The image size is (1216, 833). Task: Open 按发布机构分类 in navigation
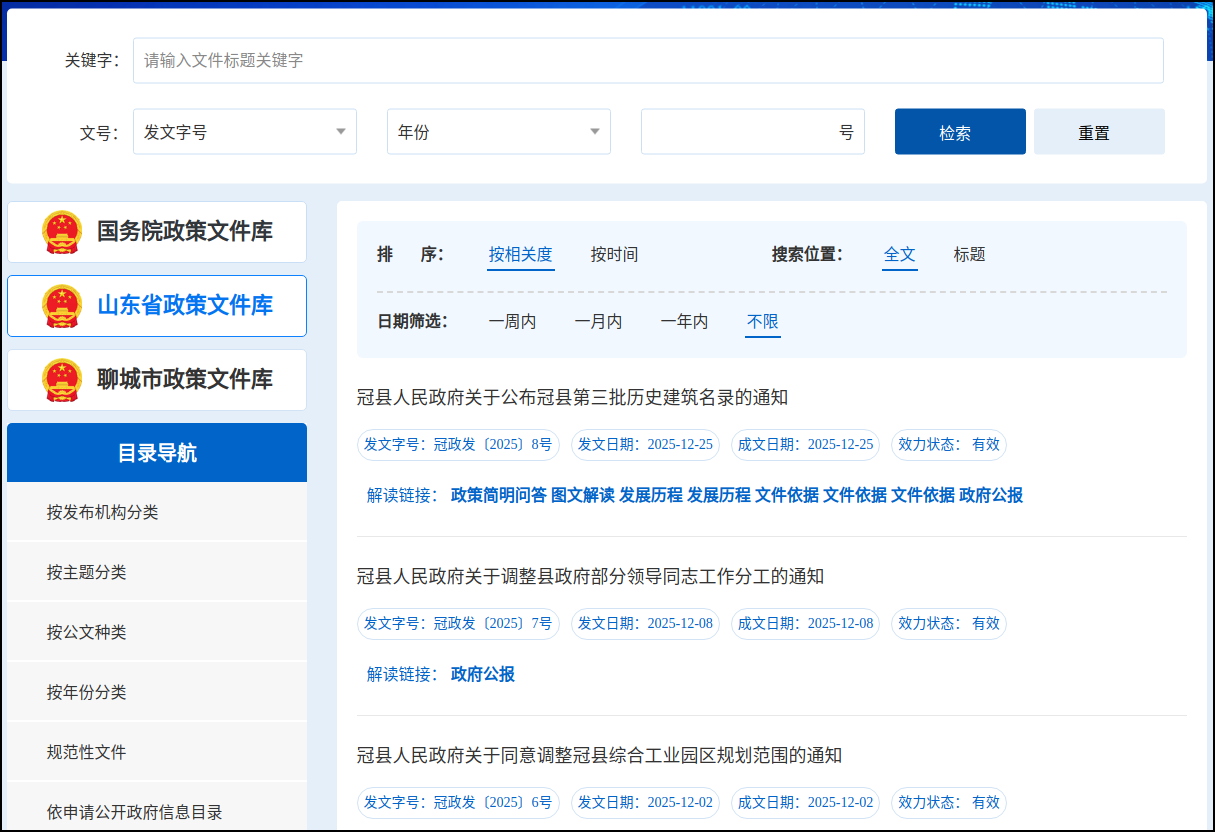coord(157,512)
